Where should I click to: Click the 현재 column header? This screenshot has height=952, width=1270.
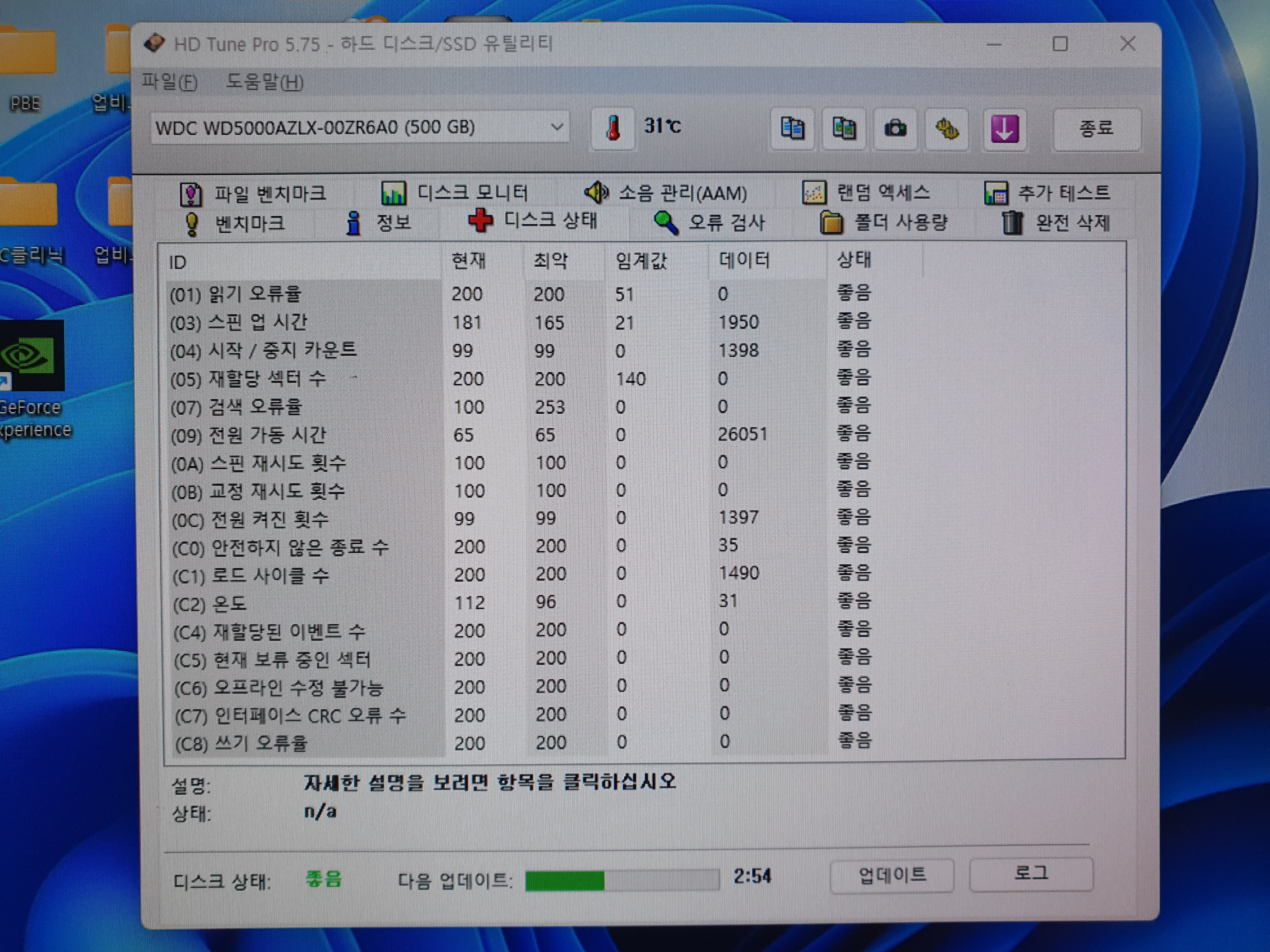pyautogui.click(x=482, y=261)
